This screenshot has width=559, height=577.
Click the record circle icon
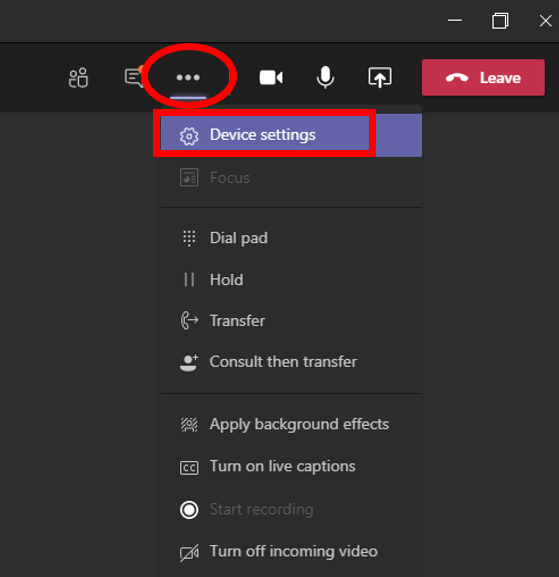coord(189,510)
